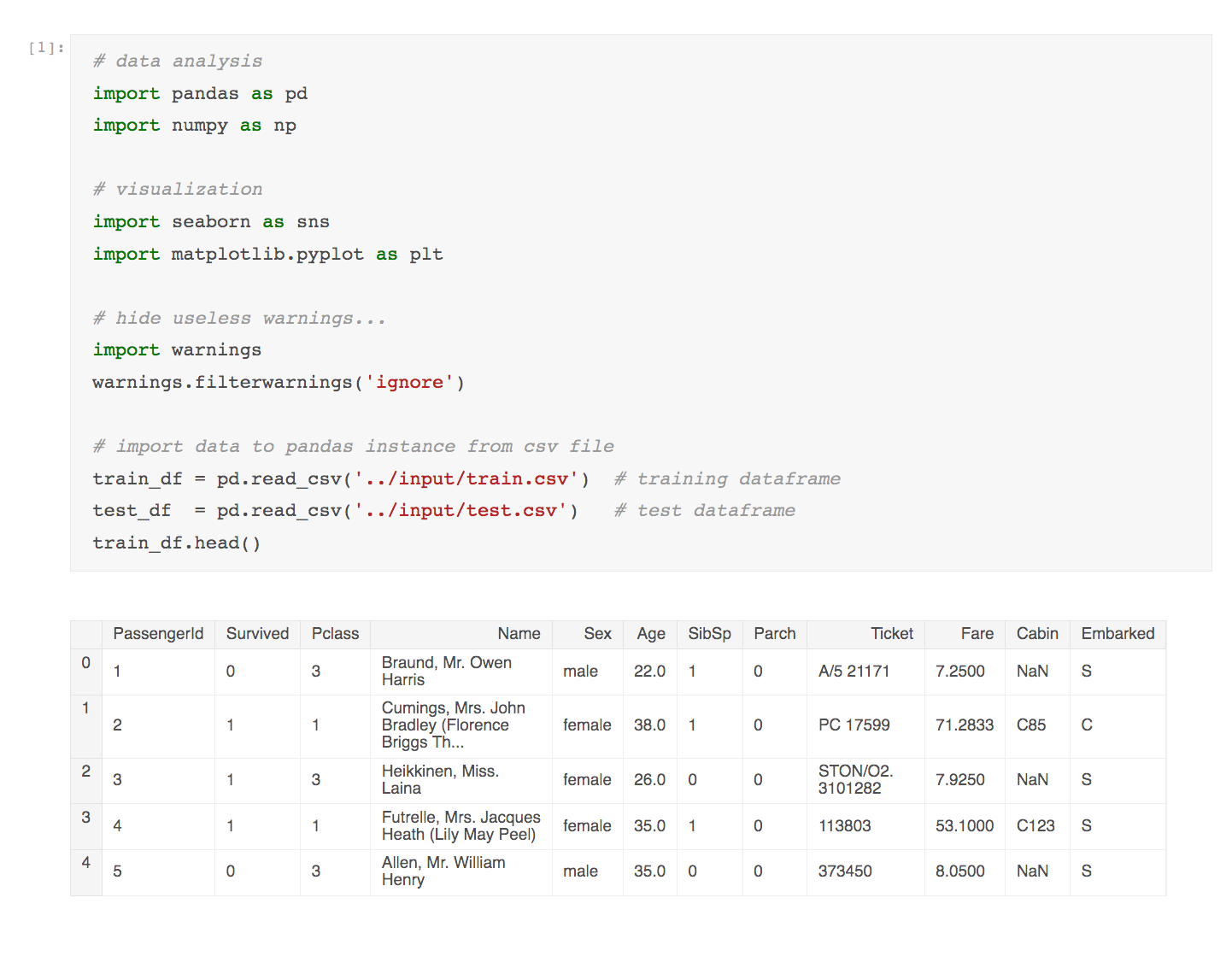The image size is (1232, 974).
Task: Click the PassengerId column header
Action: (158, 634)
